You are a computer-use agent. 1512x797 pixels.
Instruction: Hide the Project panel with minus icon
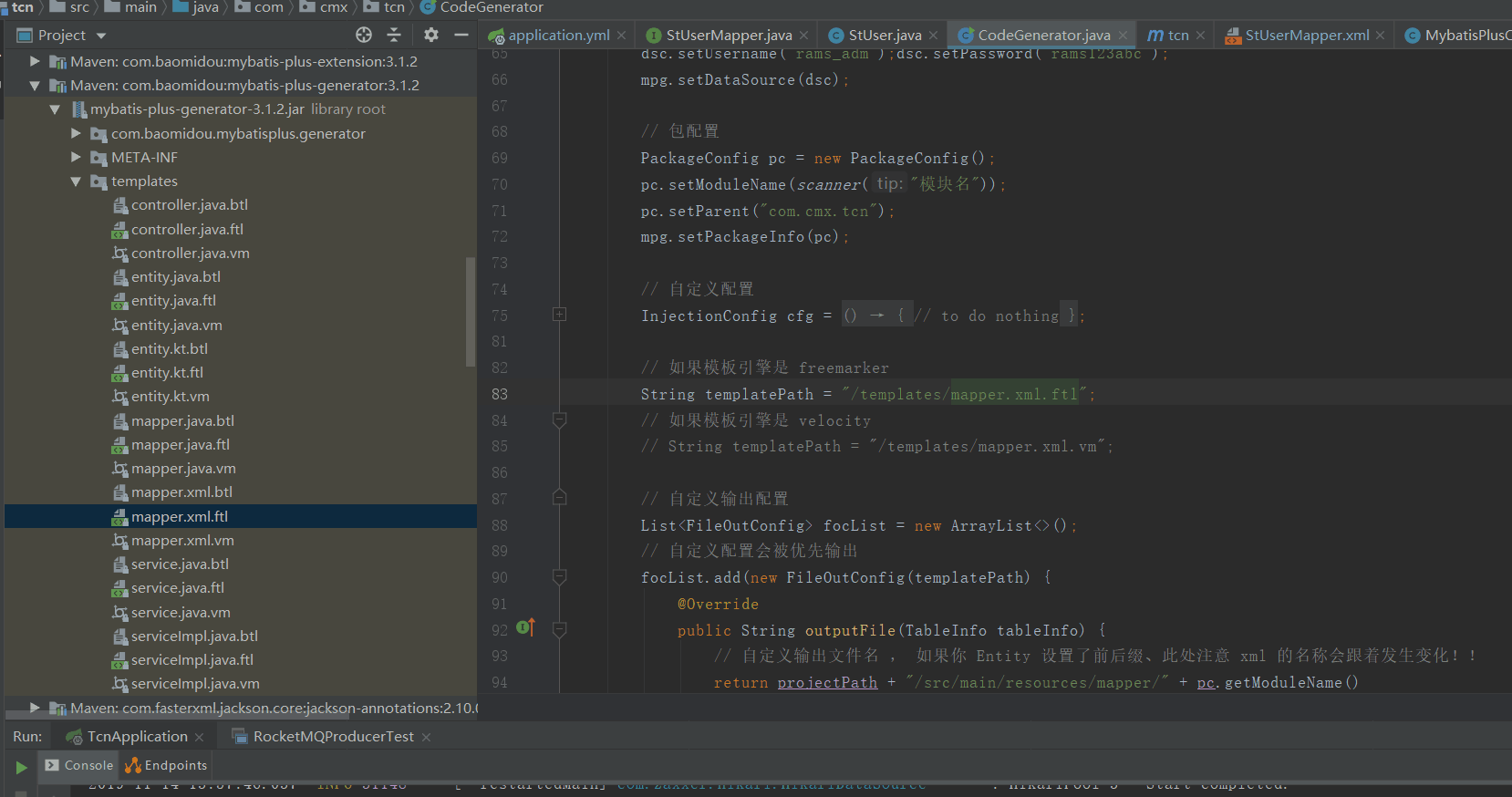coord(461,35)
